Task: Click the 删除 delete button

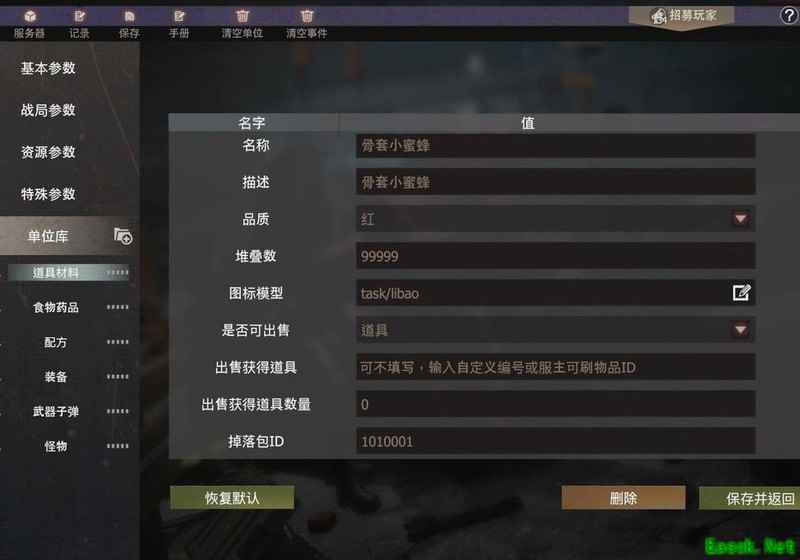Action: coord(623,497)
